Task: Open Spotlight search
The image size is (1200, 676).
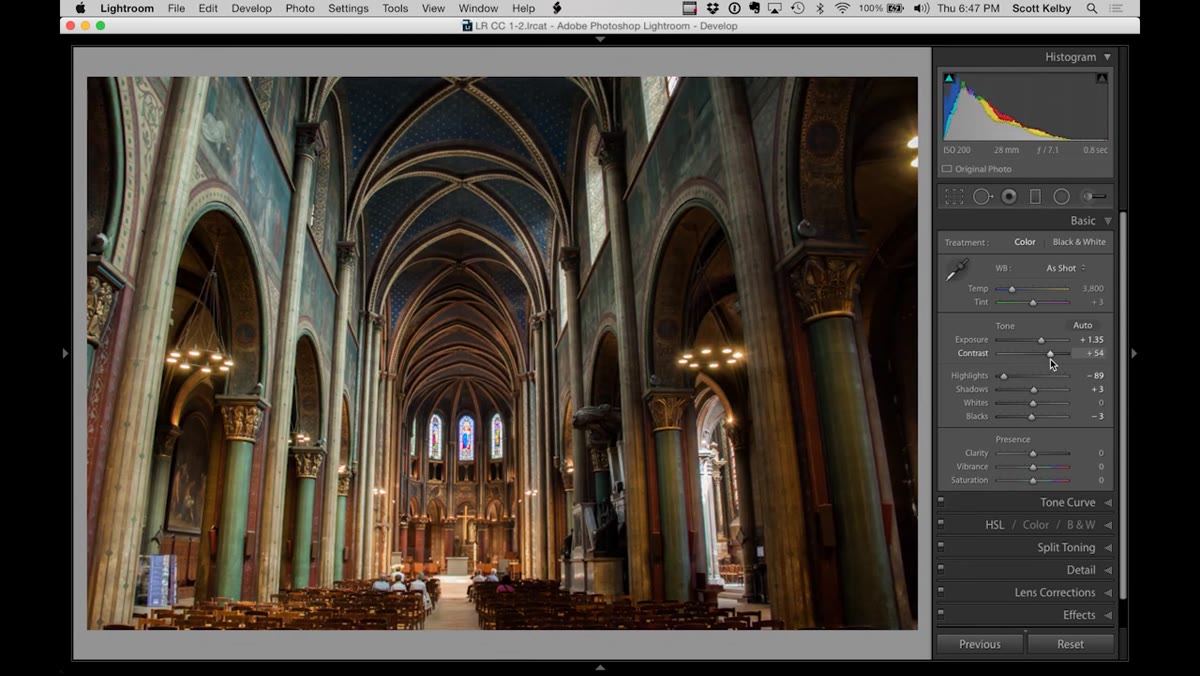Action: click(x=1092, y=8)
